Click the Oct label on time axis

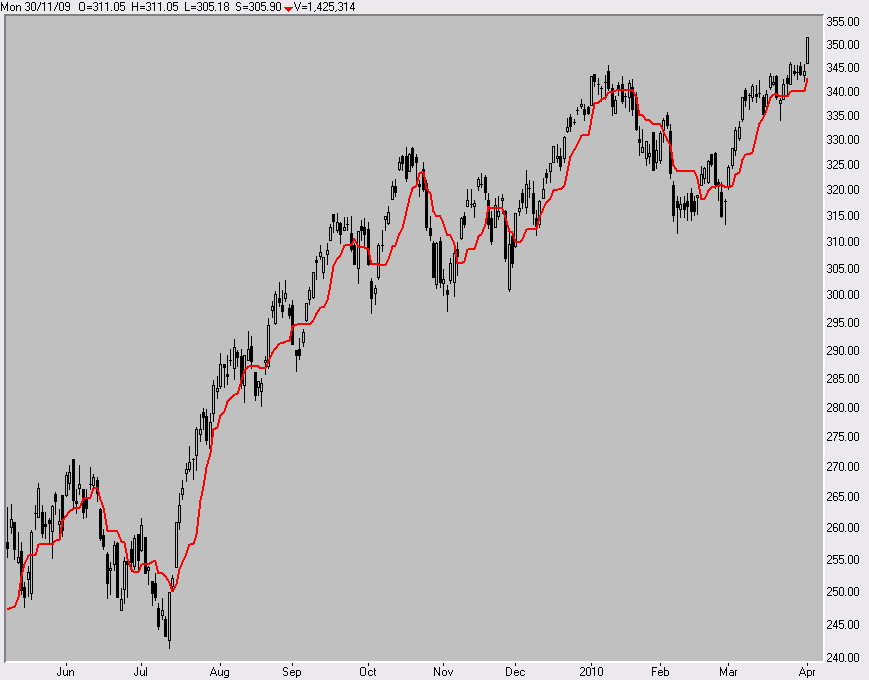pos(368,671)
